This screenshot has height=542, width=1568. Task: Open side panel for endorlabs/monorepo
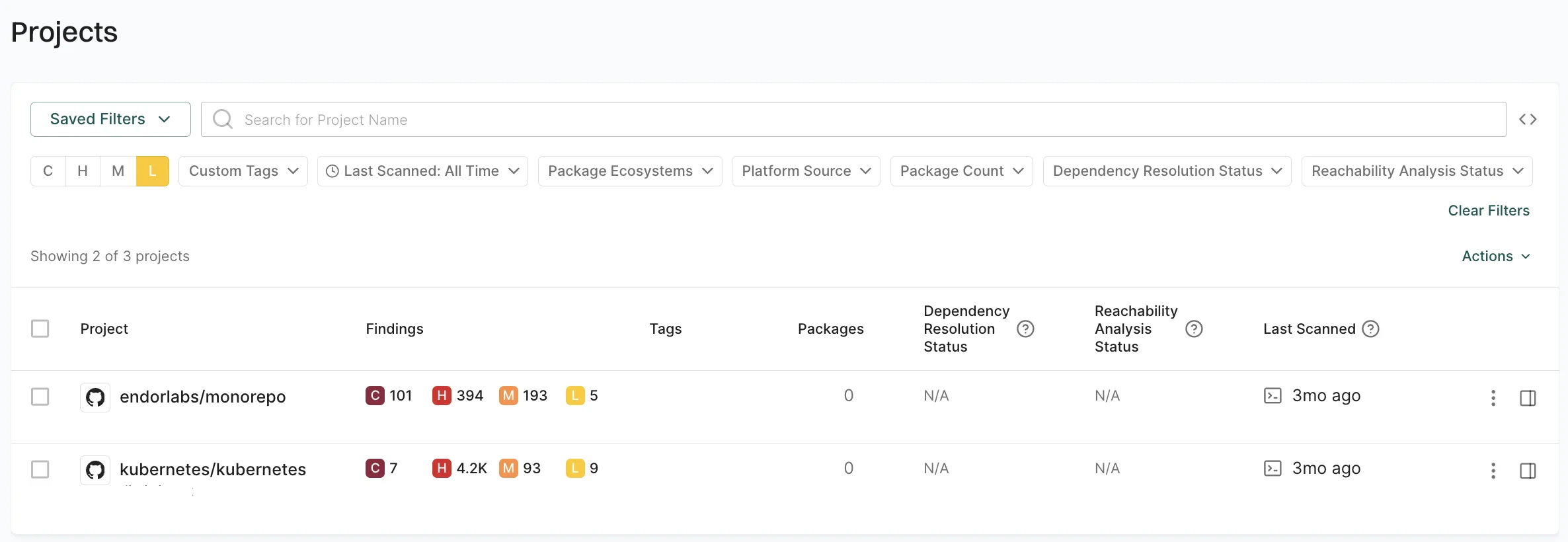[1528, 398]
